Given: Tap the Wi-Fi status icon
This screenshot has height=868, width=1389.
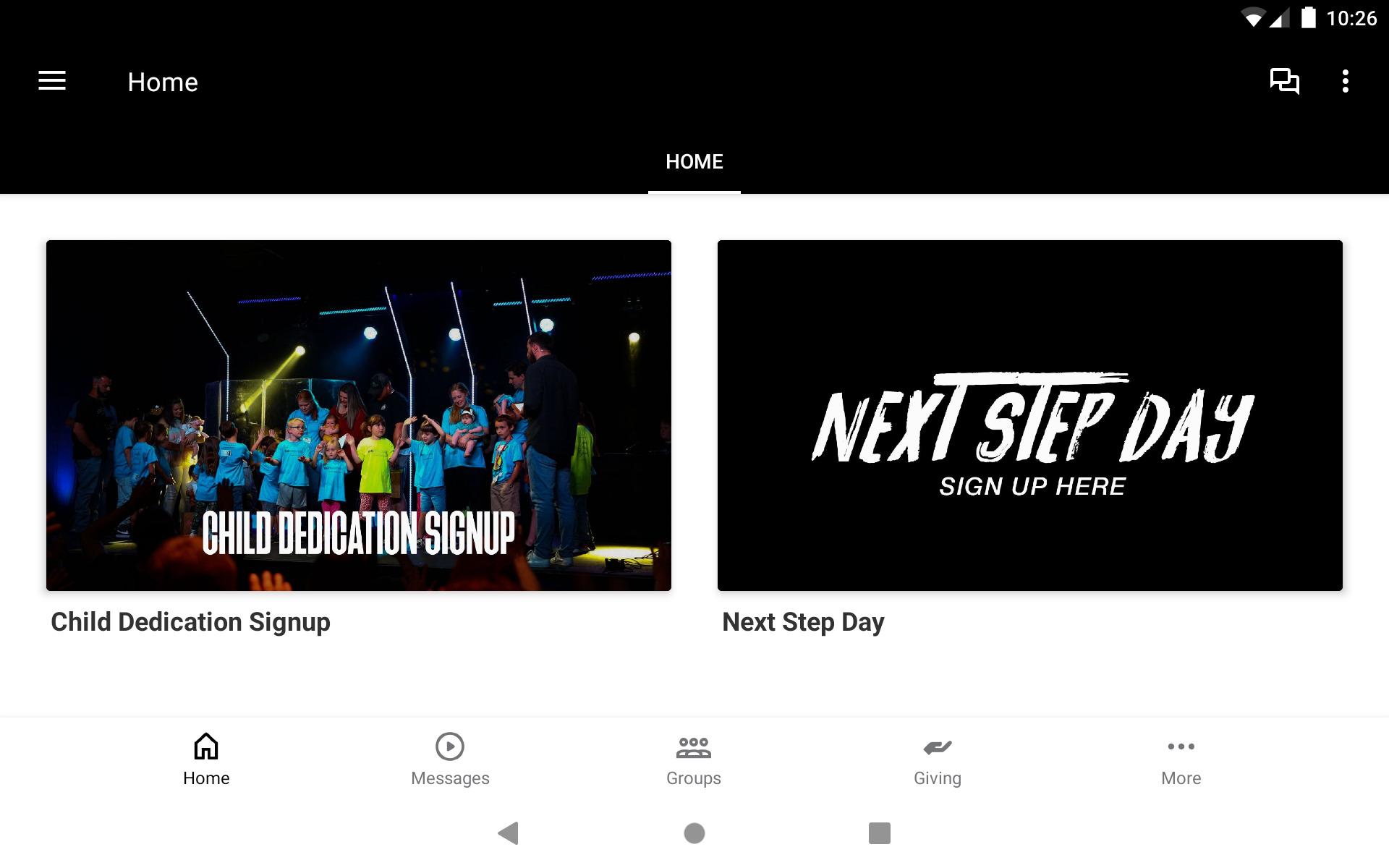Looking at the screenshot, I should coord(1253,17).
